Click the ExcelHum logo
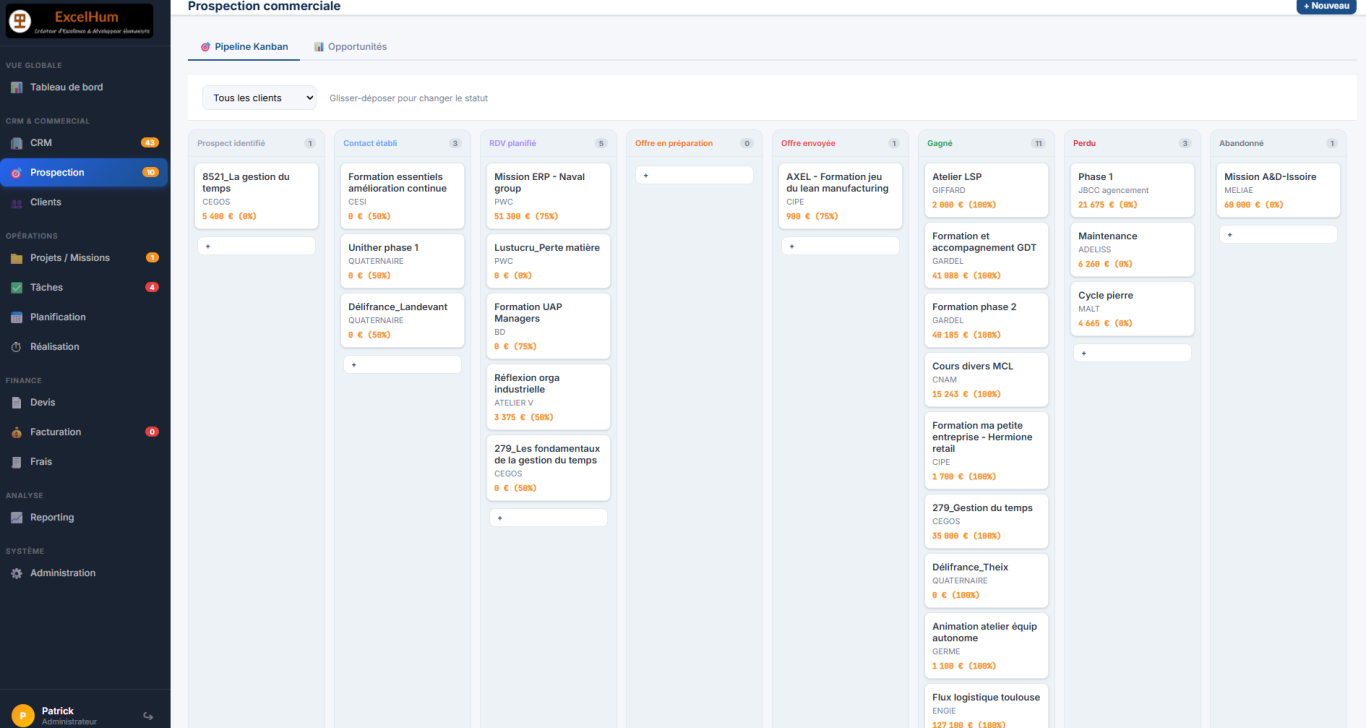Image resolution: width=1366 pixels, height=728 pixels. click(x=80, y=21)
